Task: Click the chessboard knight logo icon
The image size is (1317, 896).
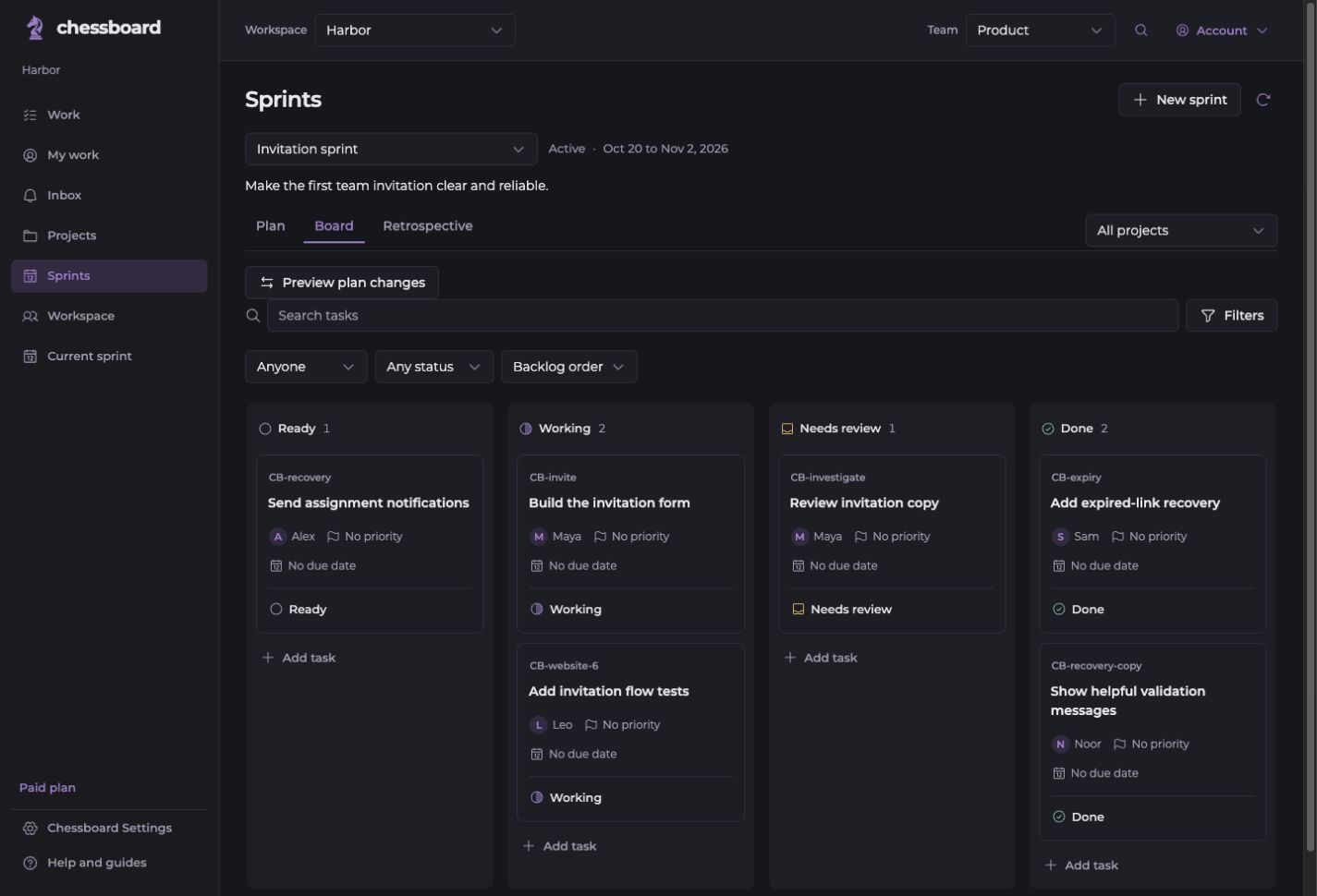Action: [x=35, y=28]
